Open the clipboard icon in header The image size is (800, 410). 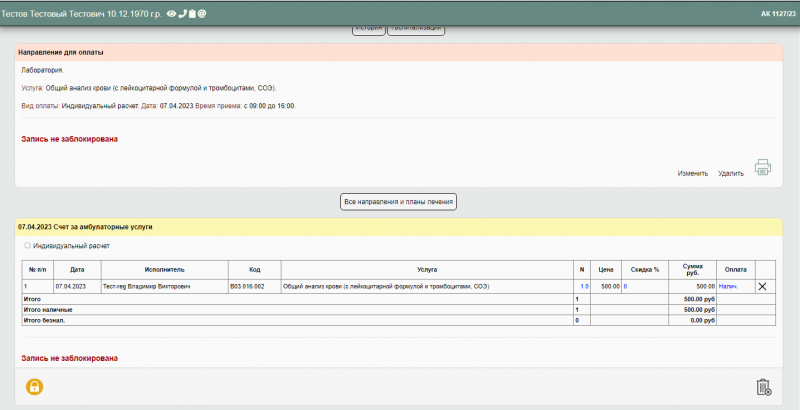[192, 14]
